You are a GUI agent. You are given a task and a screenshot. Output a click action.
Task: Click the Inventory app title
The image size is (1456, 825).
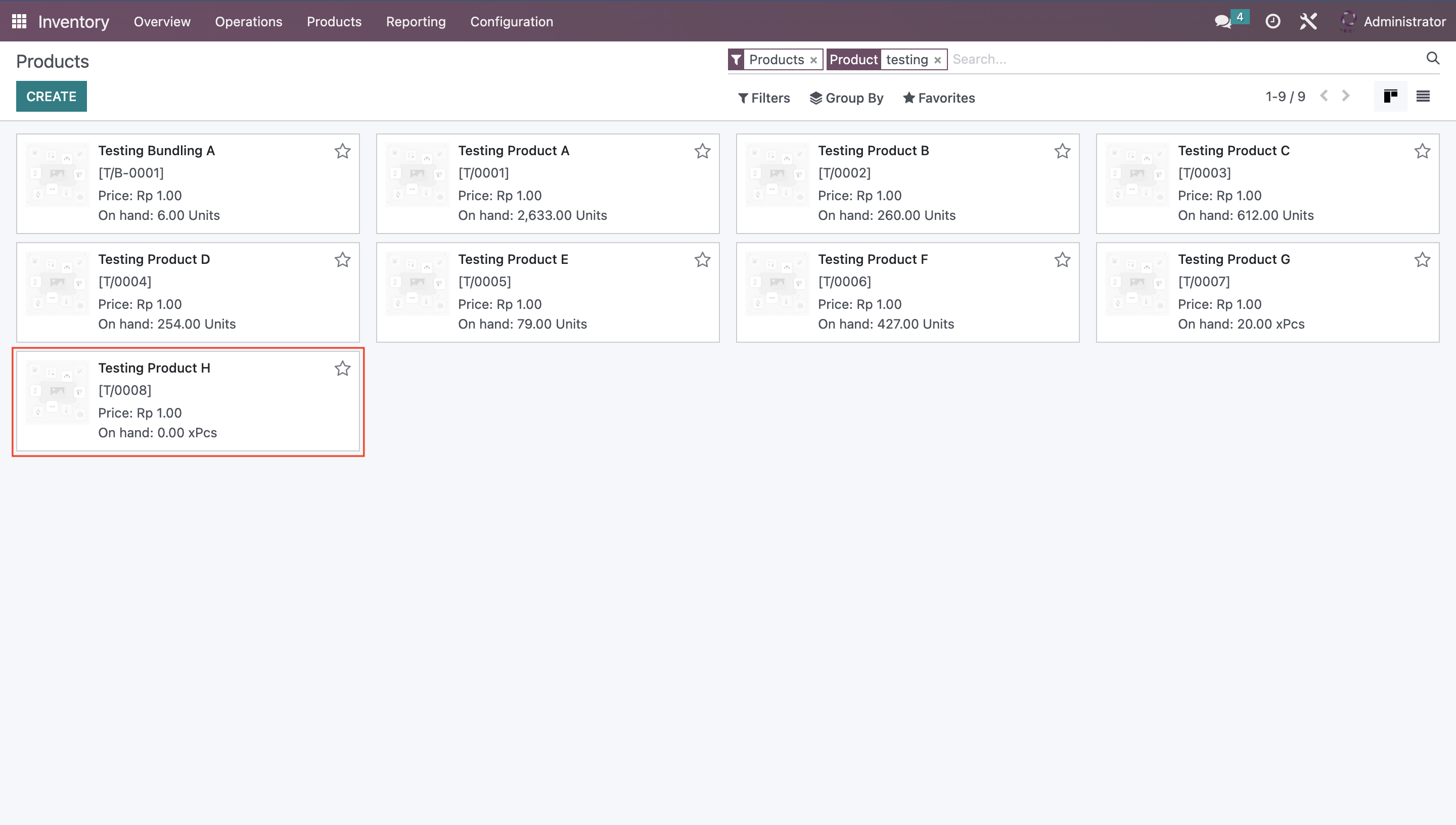[x=74, y=22]
